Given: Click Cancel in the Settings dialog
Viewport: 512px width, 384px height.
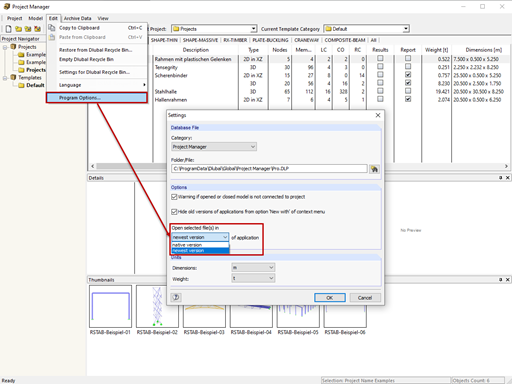Looking at the screenshot, I should click(x=365, y=298).
